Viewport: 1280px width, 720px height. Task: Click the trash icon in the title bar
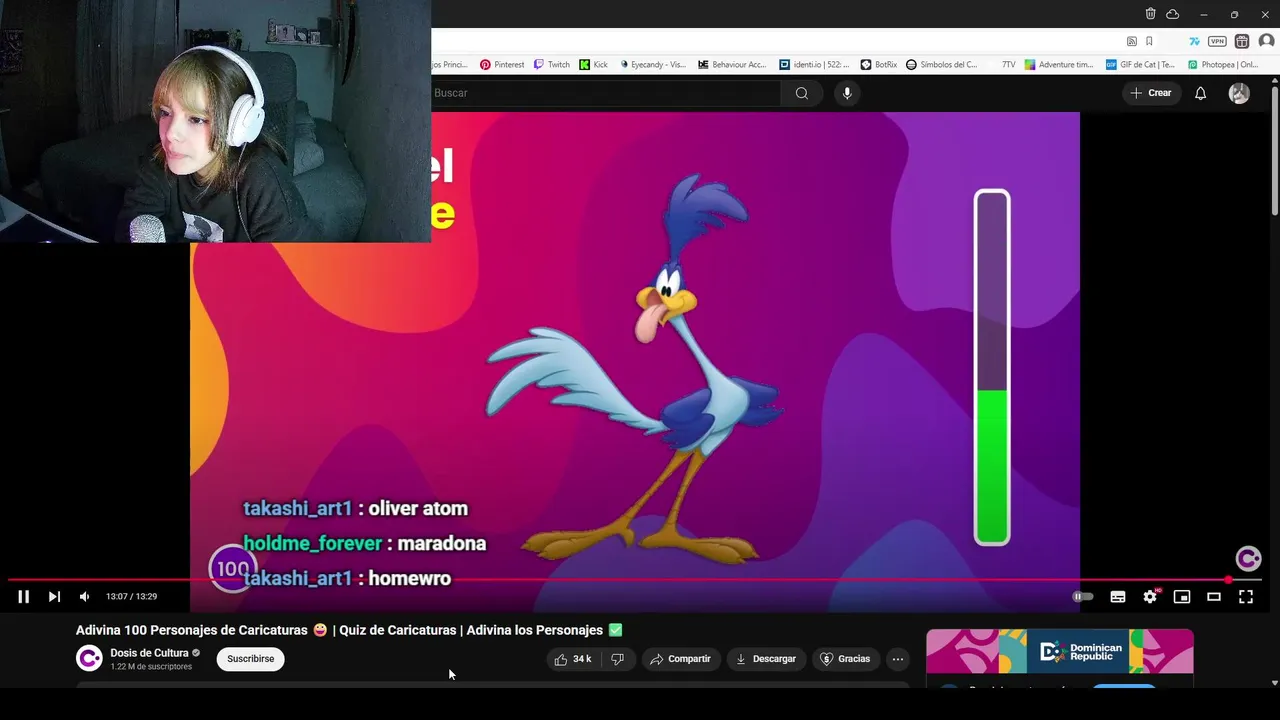click(1150, 14)
